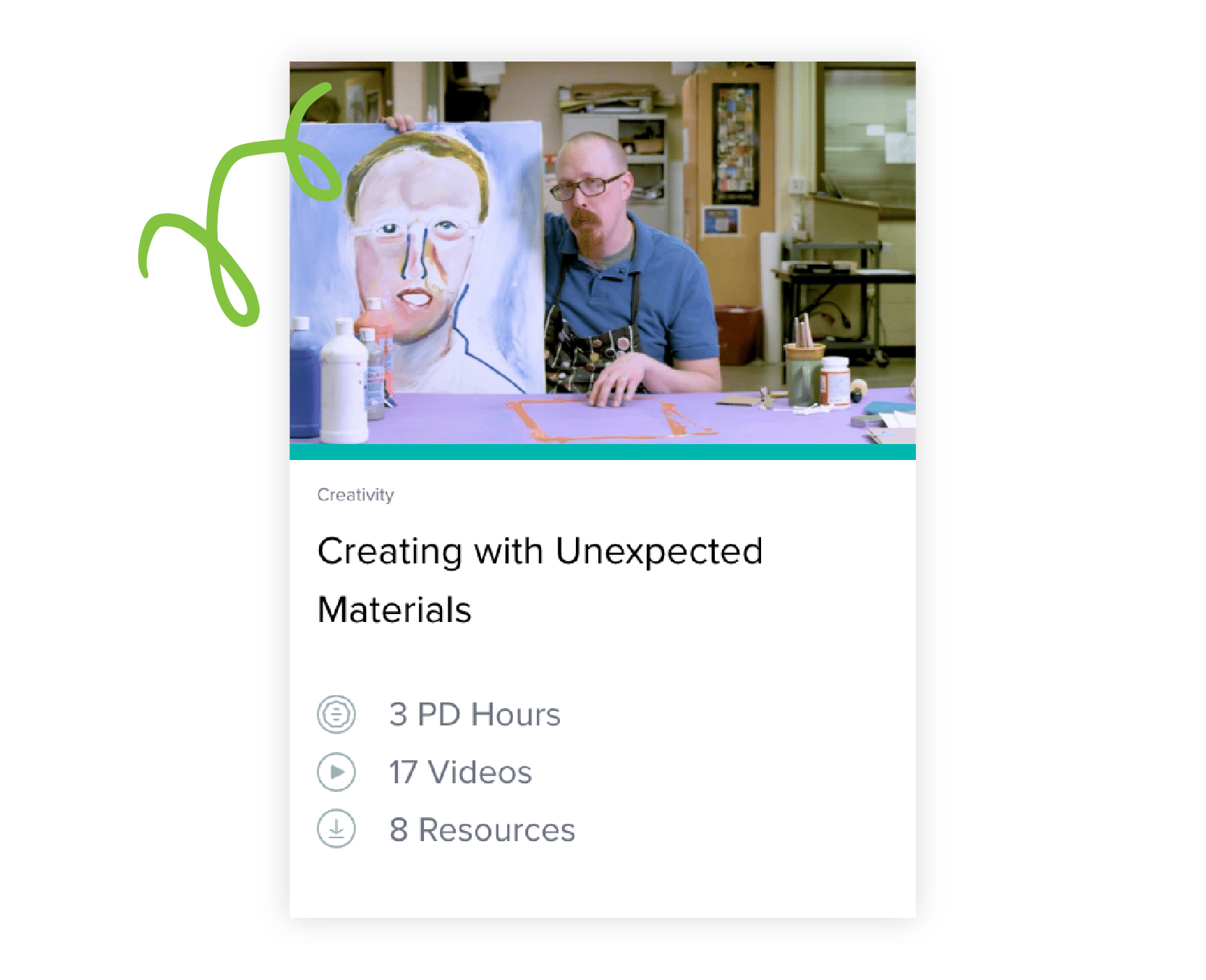The width and height of the screenshot is (1206, 980).
Task: Click the Creativity category label
Action: pos(355,495)
